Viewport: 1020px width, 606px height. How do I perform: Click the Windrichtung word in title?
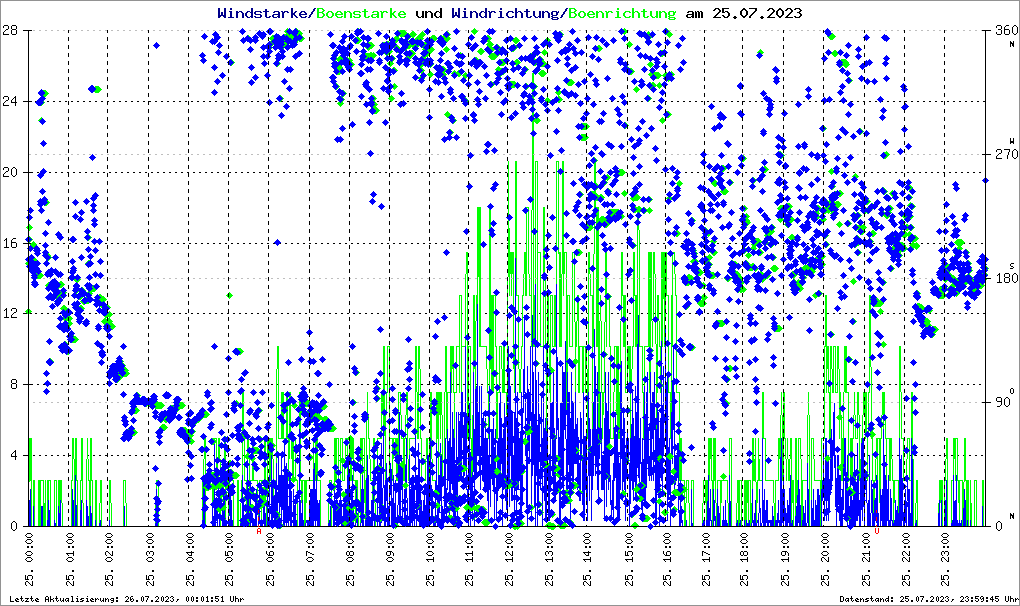click(507, 13)
